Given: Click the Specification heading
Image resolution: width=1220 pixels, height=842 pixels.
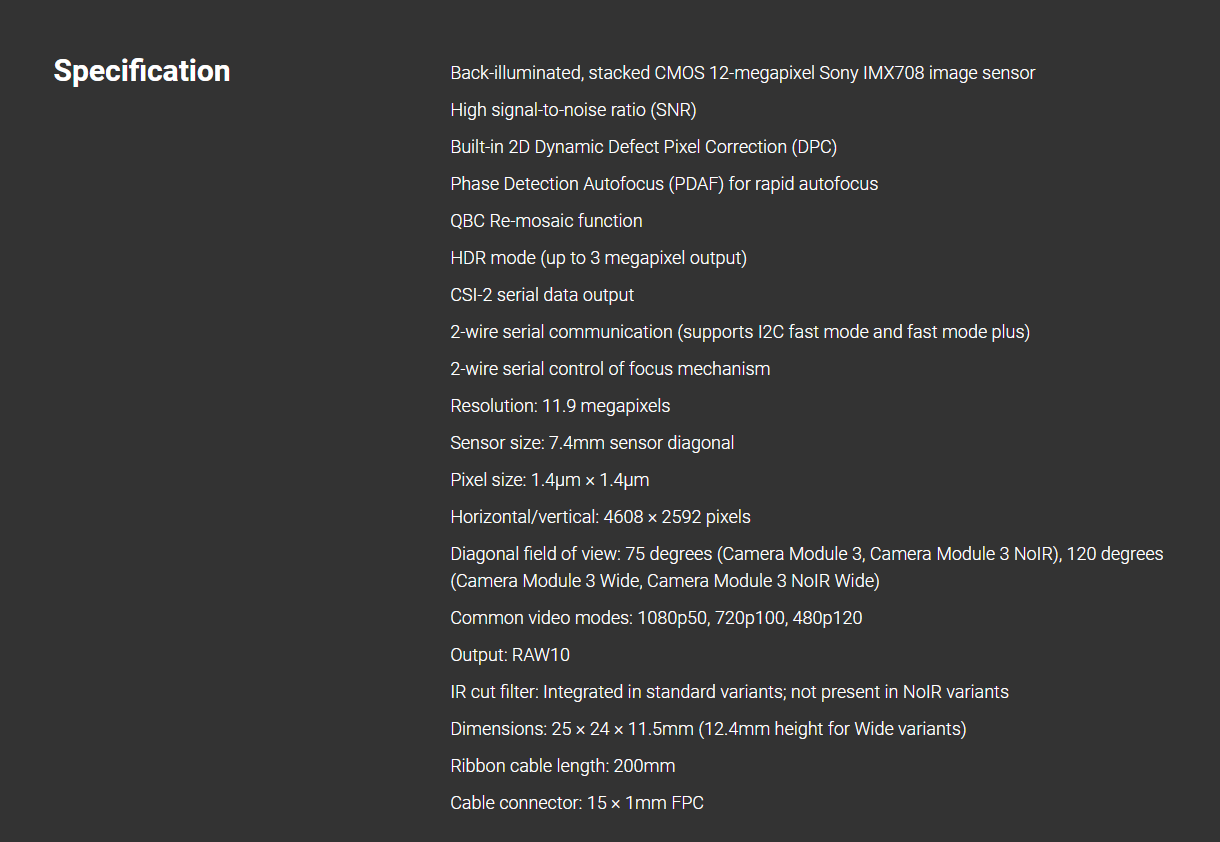Looking at the screenshot, I should tap(141, 71).
